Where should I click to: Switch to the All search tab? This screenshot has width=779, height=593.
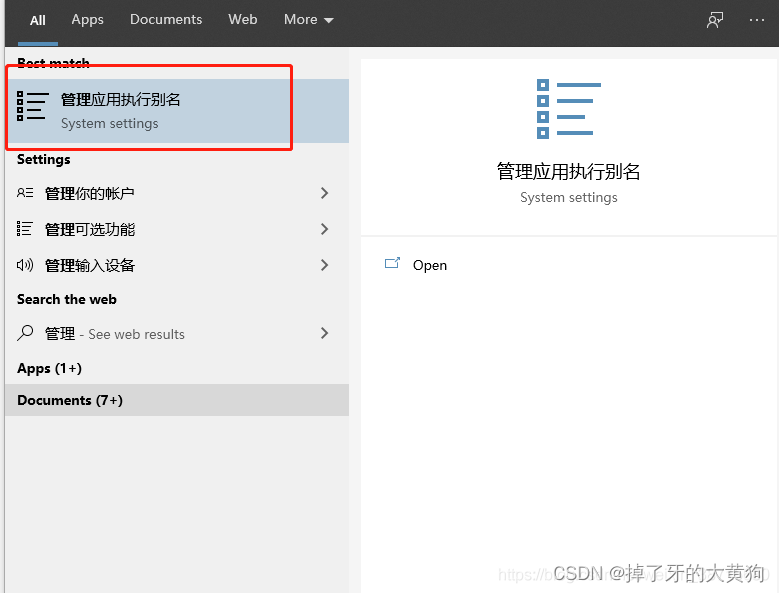[x=37, y=20]
